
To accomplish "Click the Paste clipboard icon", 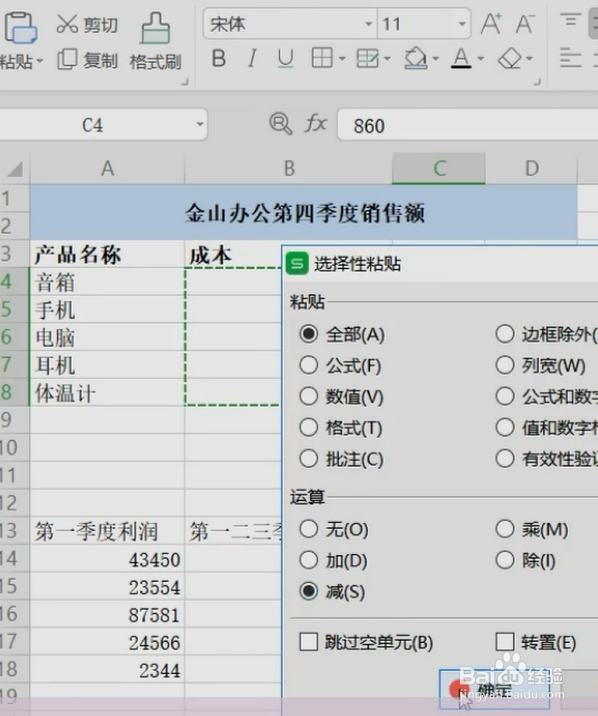I will (x=20, y=27).
